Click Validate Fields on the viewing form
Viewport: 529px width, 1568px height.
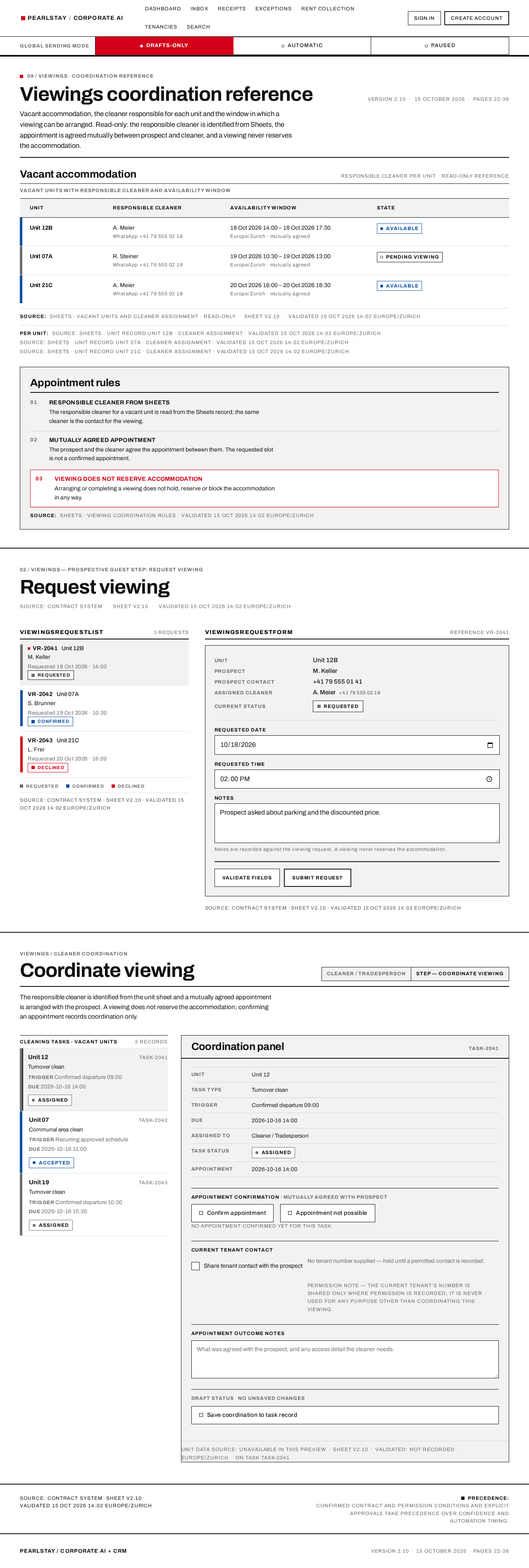click(247, 878)
